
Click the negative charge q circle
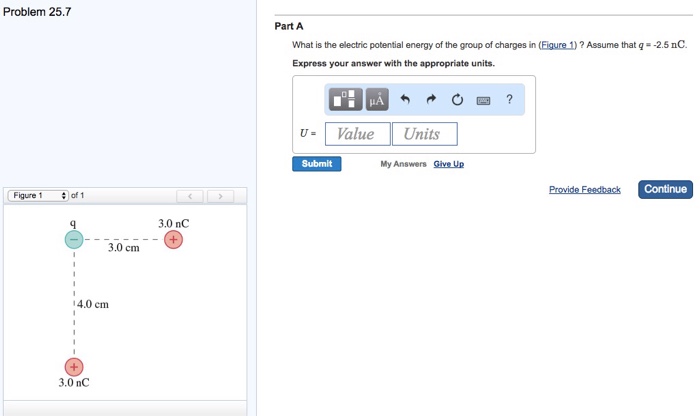(74, 240)
